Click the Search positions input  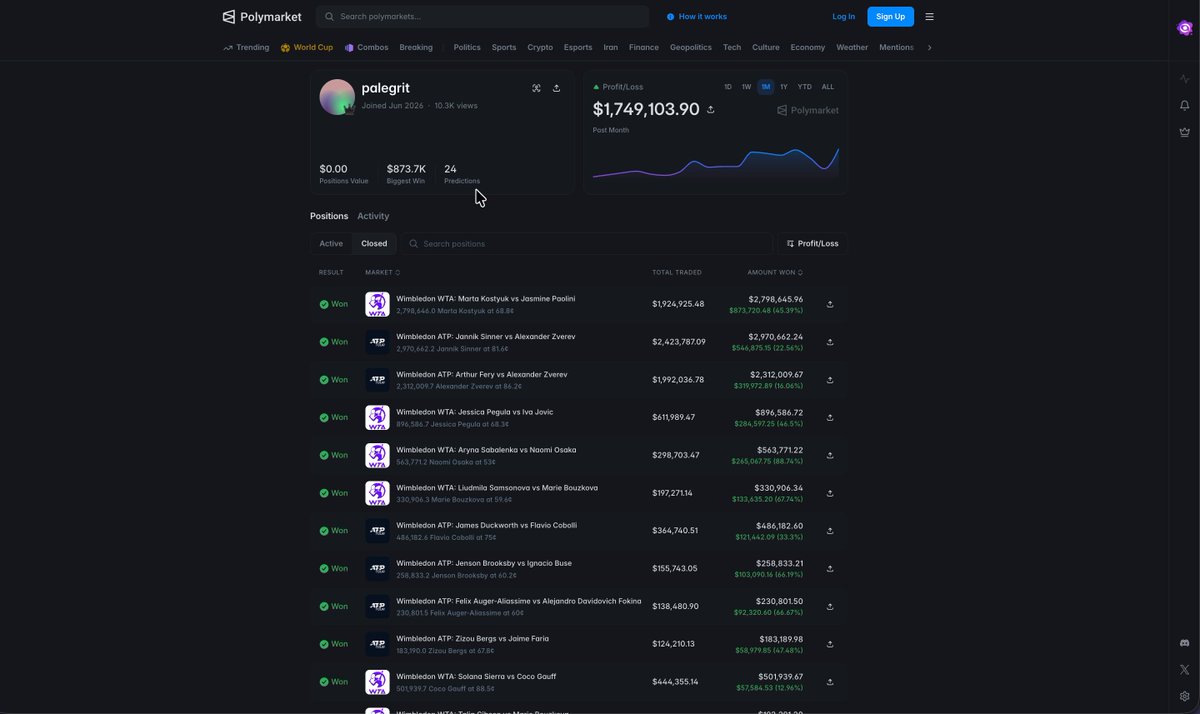(x=587, y=244)
